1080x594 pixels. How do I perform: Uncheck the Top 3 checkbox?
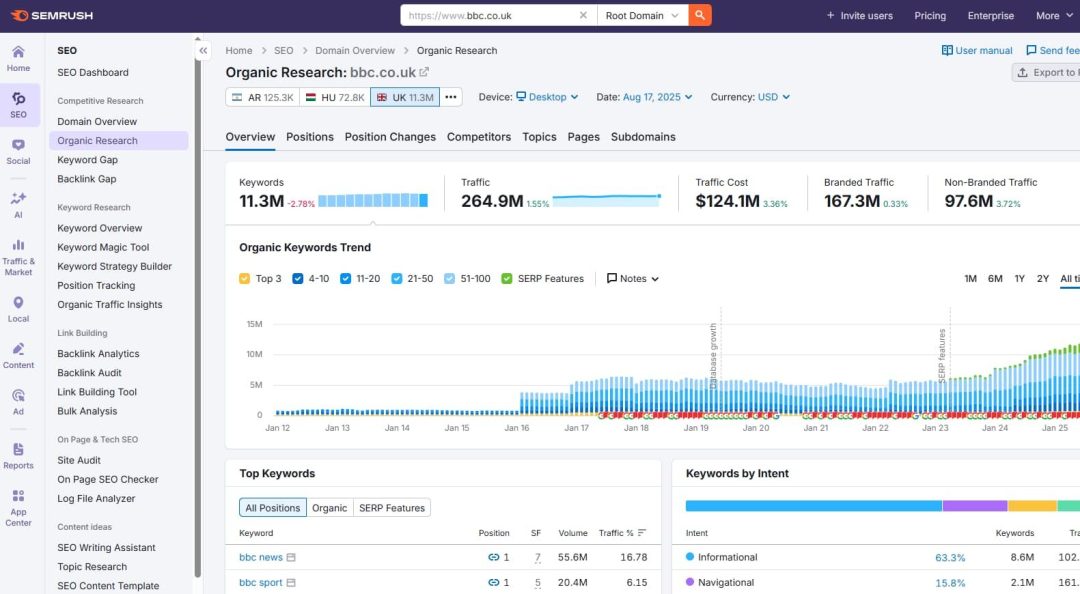pos(245,279)
